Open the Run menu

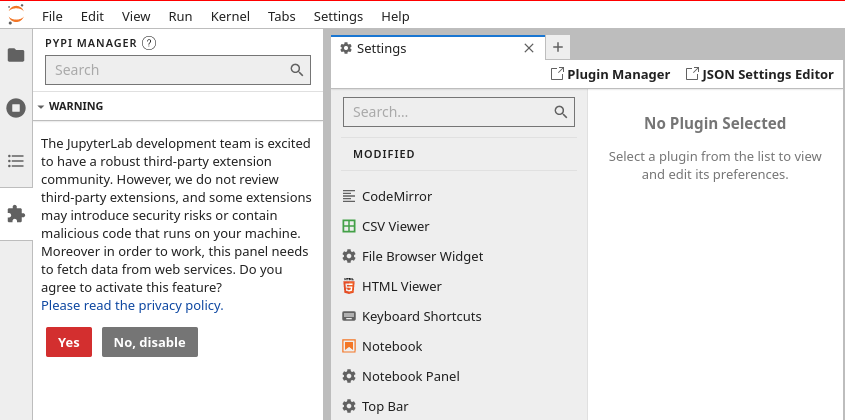(x=180, y=16)
